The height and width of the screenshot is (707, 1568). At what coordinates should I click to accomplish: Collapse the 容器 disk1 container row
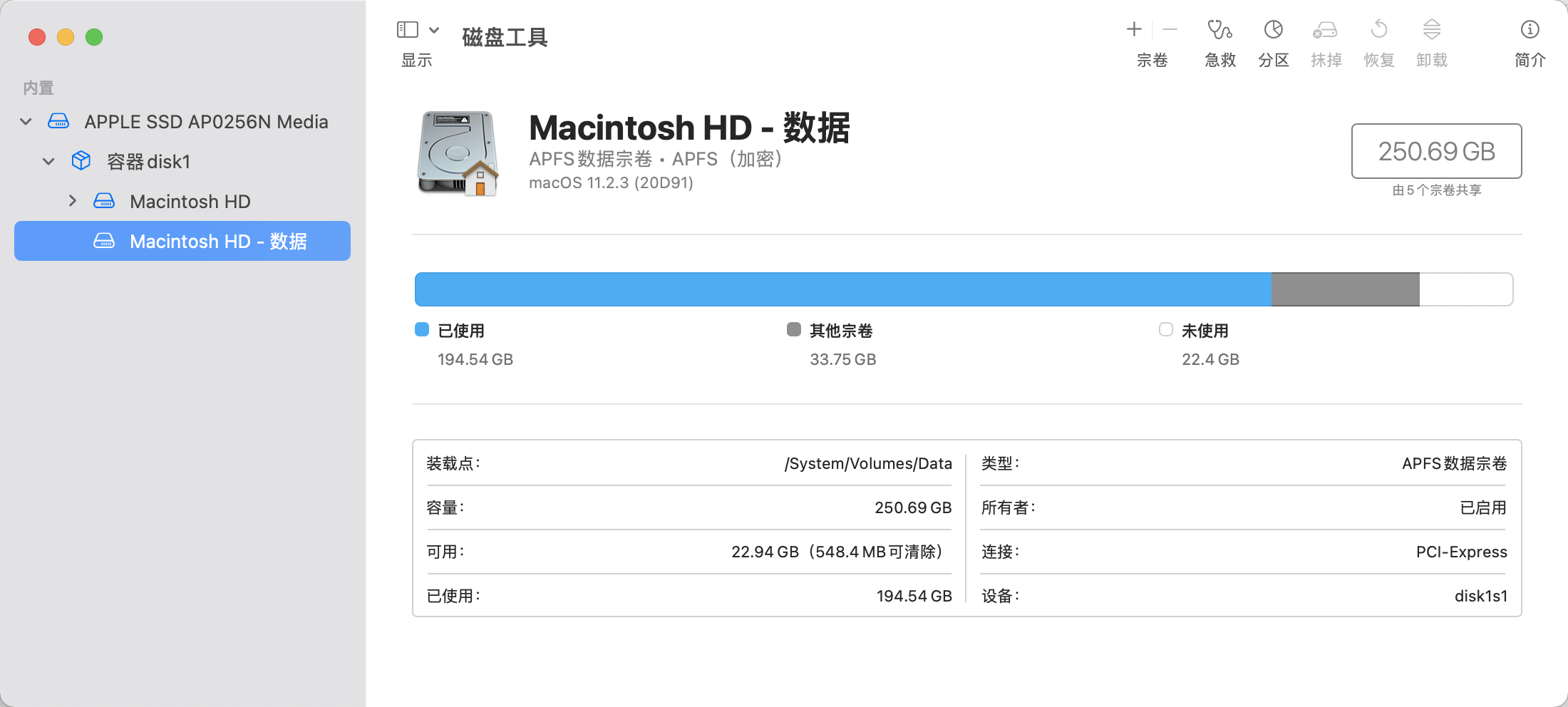click(x=48, y=162)
